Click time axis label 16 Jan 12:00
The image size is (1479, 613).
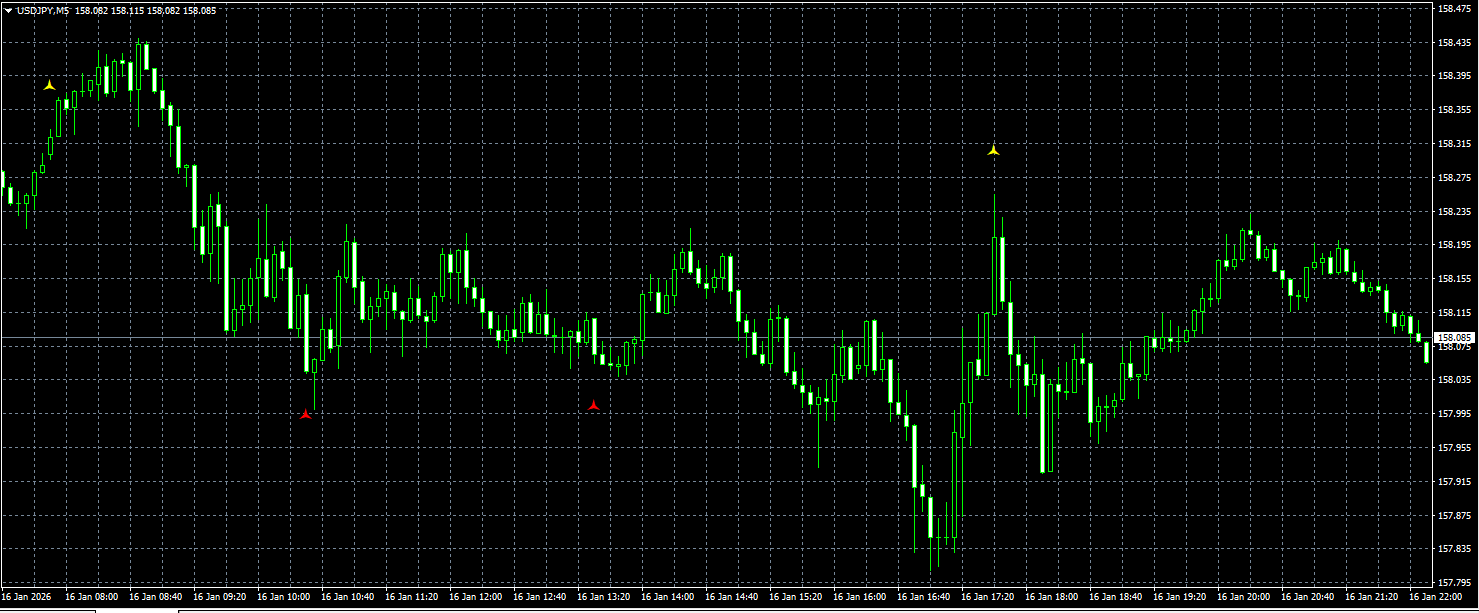(x=475, y=597)
